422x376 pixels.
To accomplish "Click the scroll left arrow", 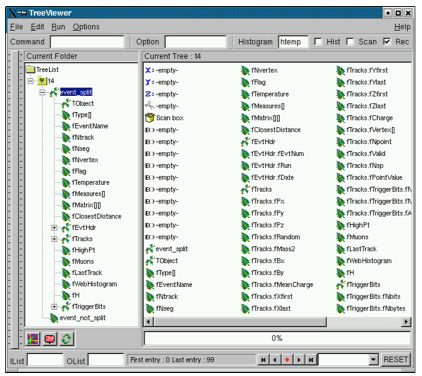I will point(148,322).
